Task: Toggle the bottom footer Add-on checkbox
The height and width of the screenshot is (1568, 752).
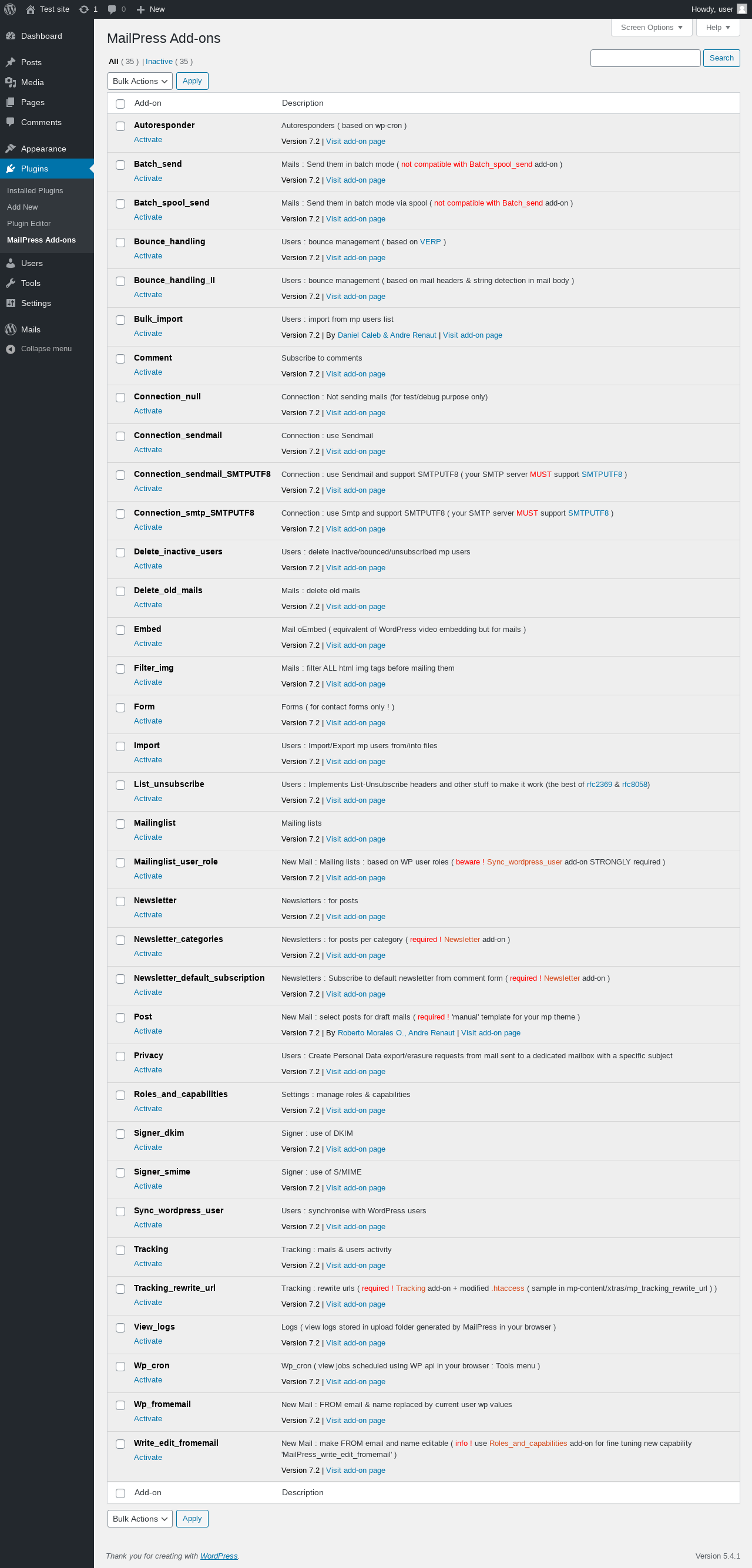Action: pos(120,1493)
